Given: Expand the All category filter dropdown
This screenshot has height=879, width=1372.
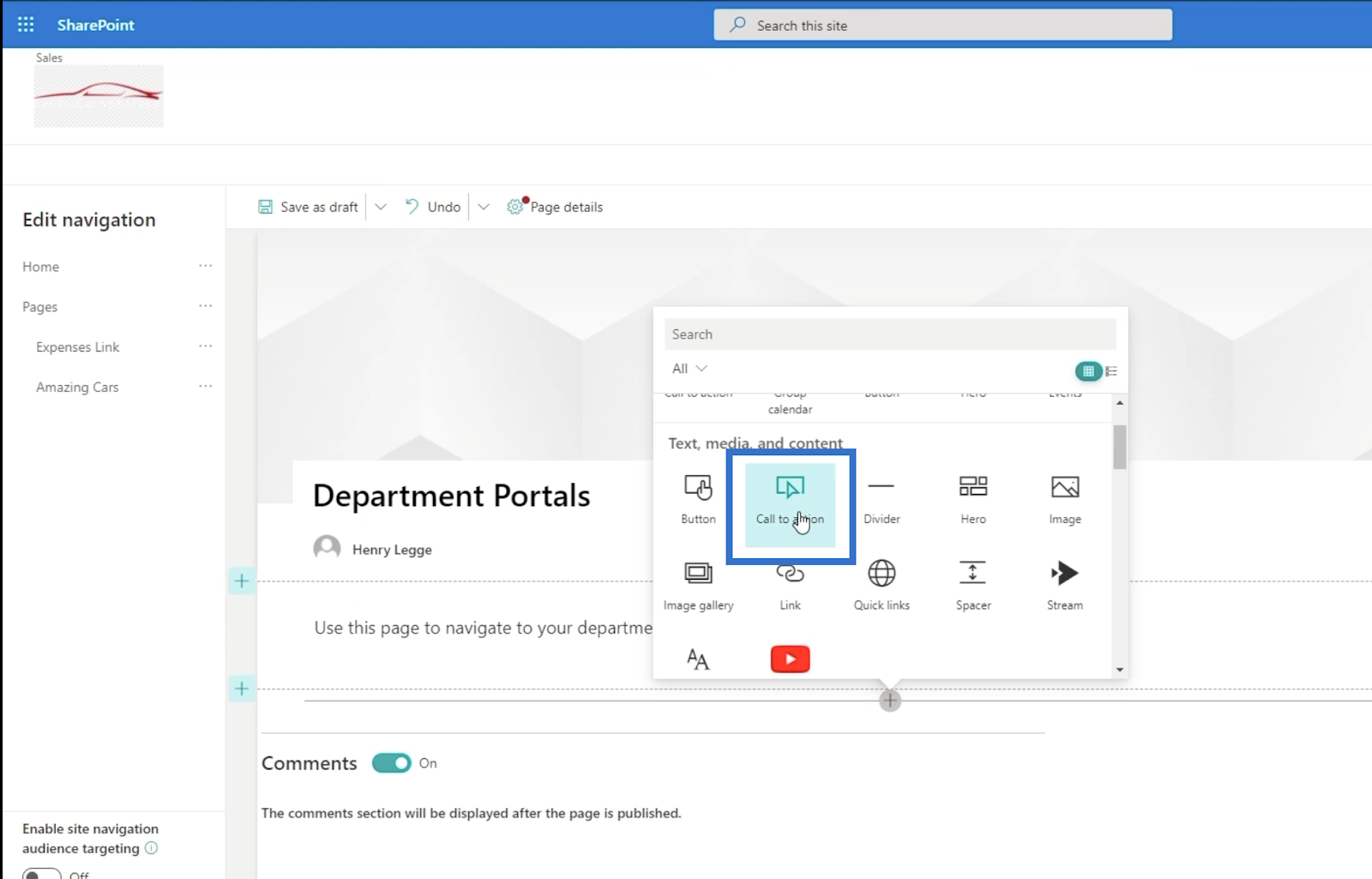Looking at the screenshot, I should point(689,369).
